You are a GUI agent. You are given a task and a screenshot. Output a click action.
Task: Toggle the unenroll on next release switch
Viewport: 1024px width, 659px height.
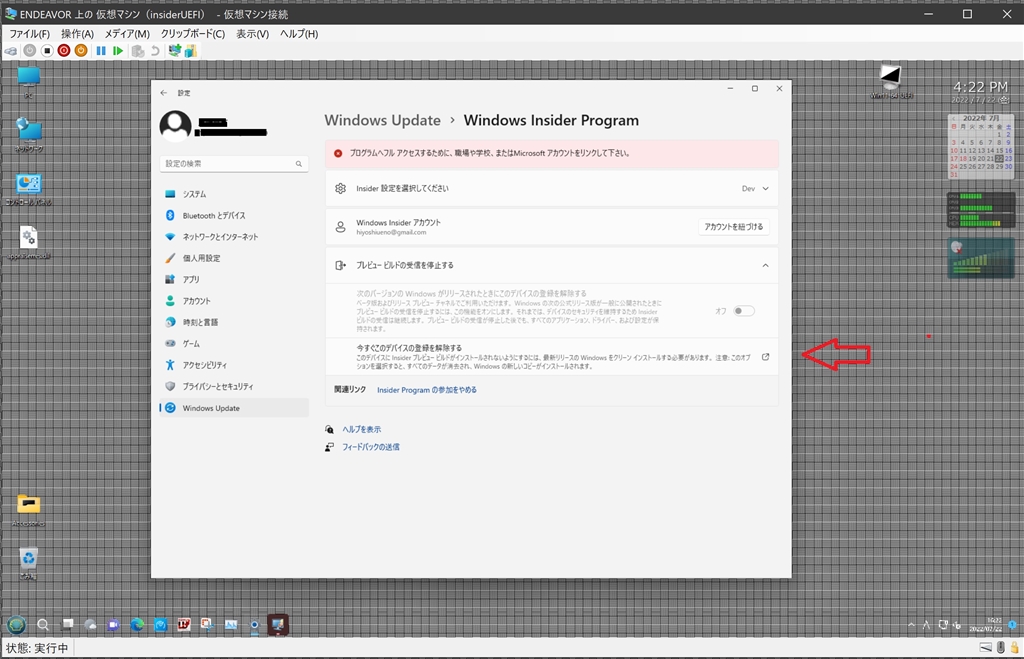pos(744,311)
